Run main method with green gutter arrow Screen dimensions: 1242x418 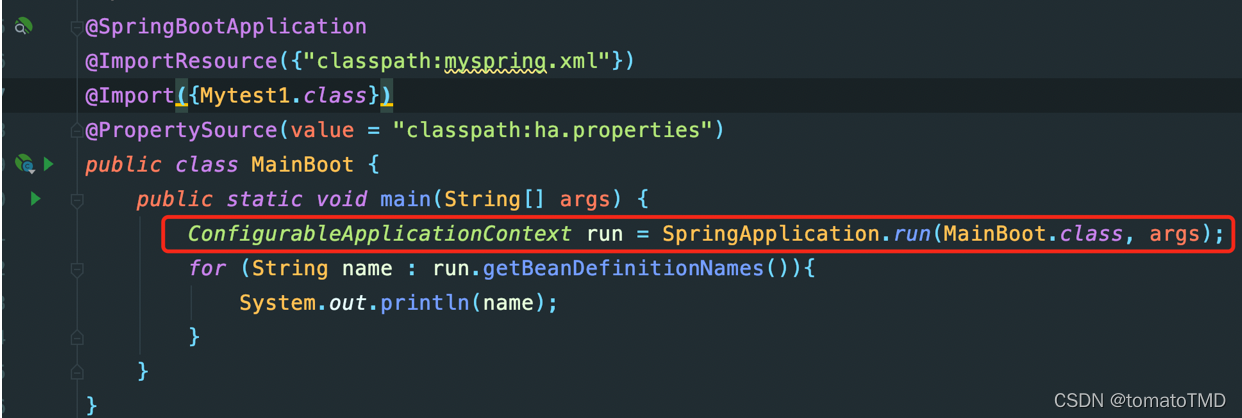click(36, 199)
